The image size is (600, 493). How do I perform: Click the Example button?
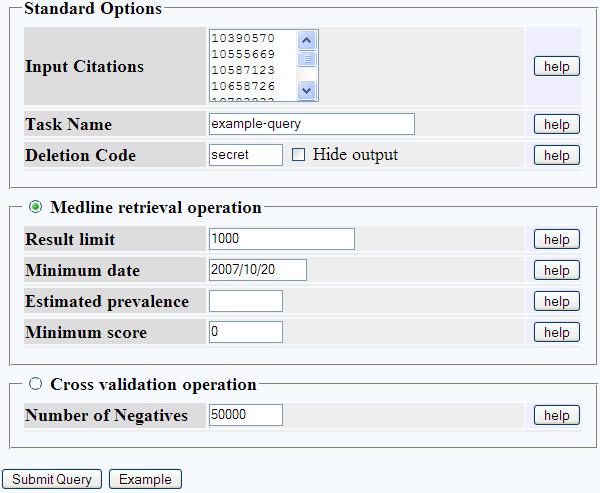click(x=145, y=480)
